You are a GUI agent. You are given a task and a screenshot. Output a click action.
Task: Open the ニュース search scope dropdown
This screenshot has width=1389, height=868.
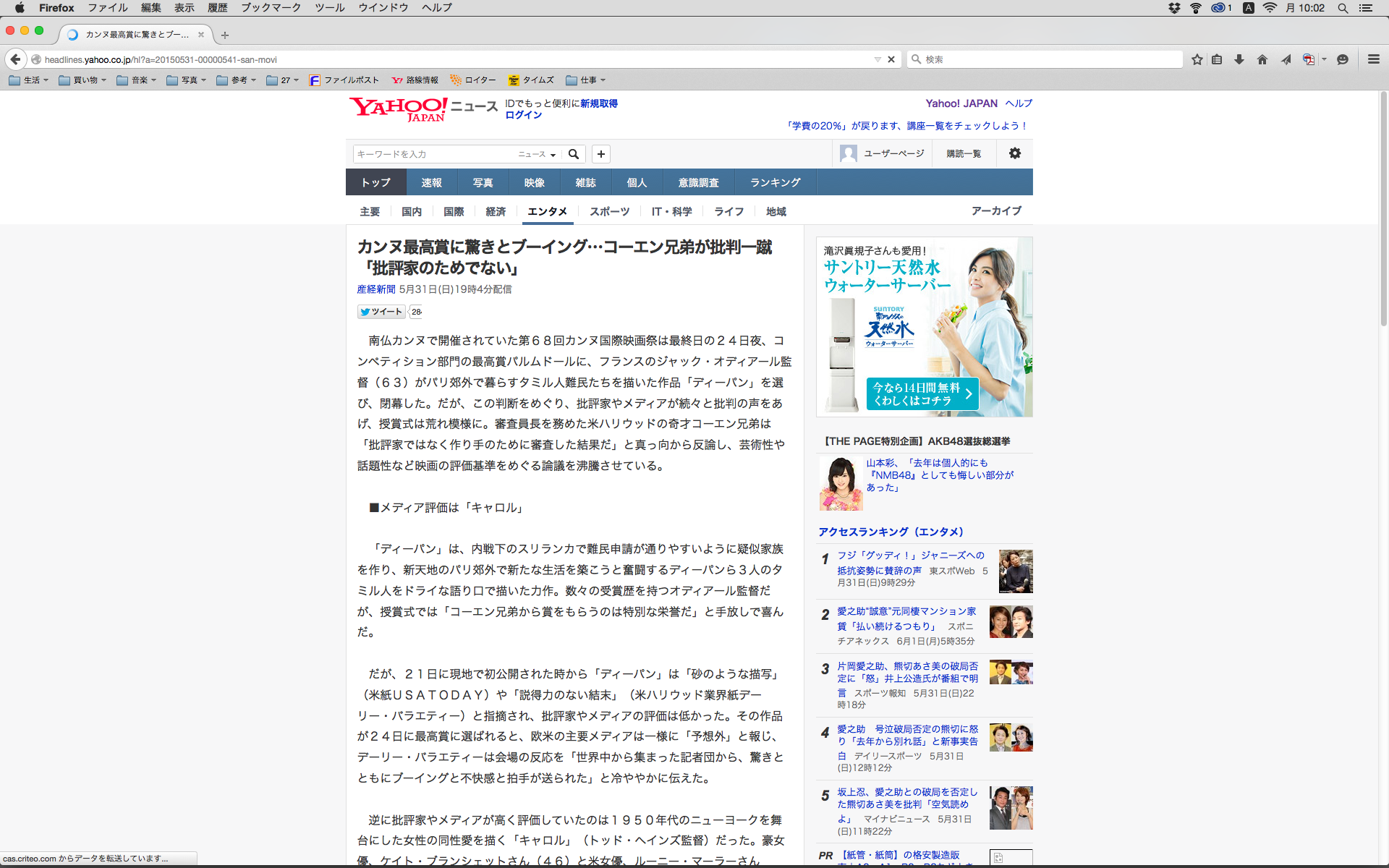point(537,154)
